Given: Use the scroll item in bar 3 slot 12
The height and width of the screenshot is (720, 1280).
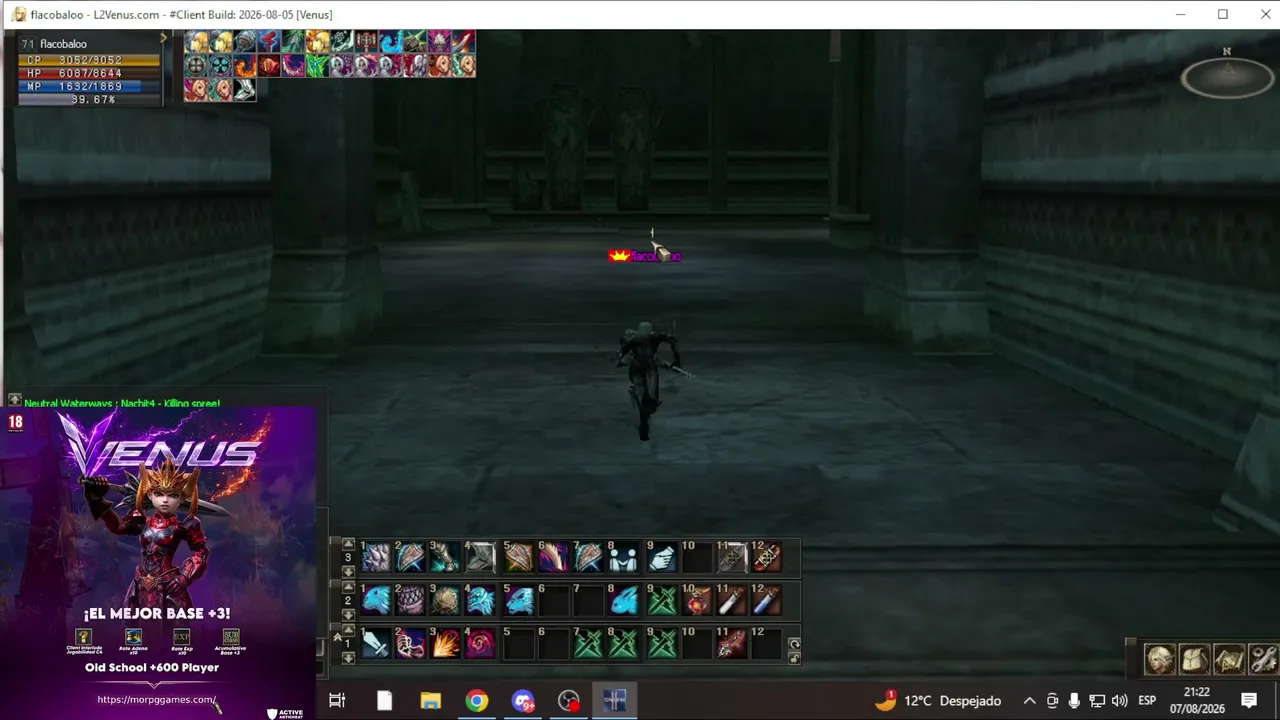Looking at the screenshot, I should (766, 557).
